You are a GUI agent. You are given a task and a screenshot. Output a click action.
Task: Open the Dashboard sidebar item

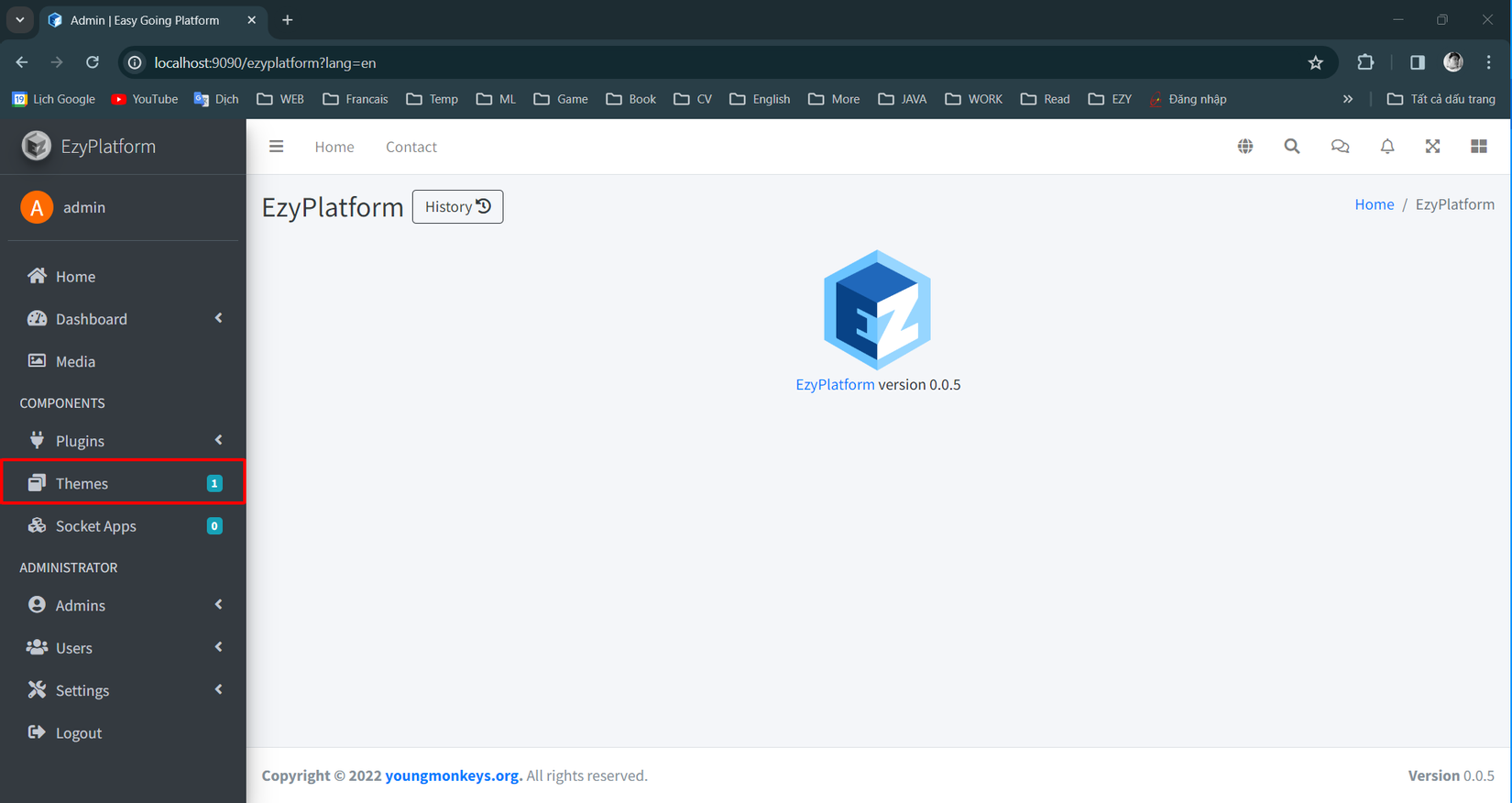tap(123, 319)
